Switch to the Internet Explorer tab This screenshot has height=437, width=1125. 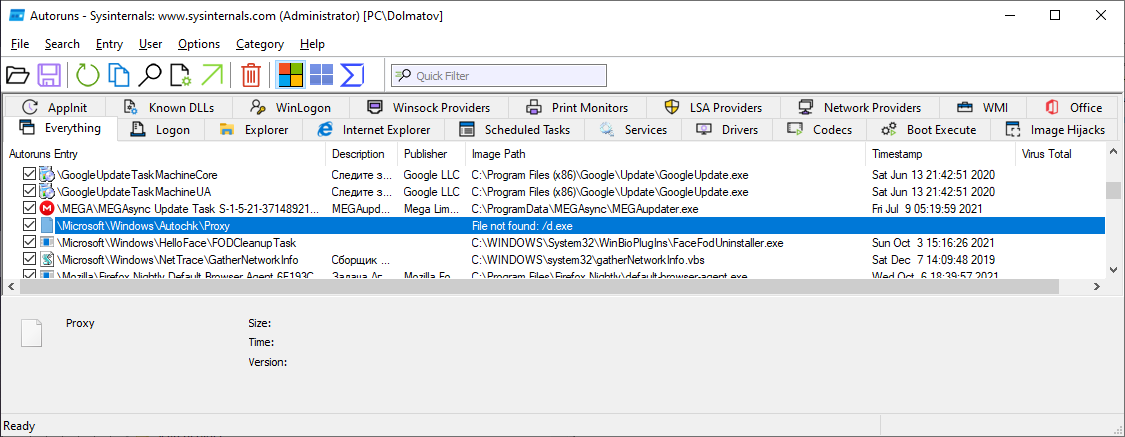pos(375,130)
